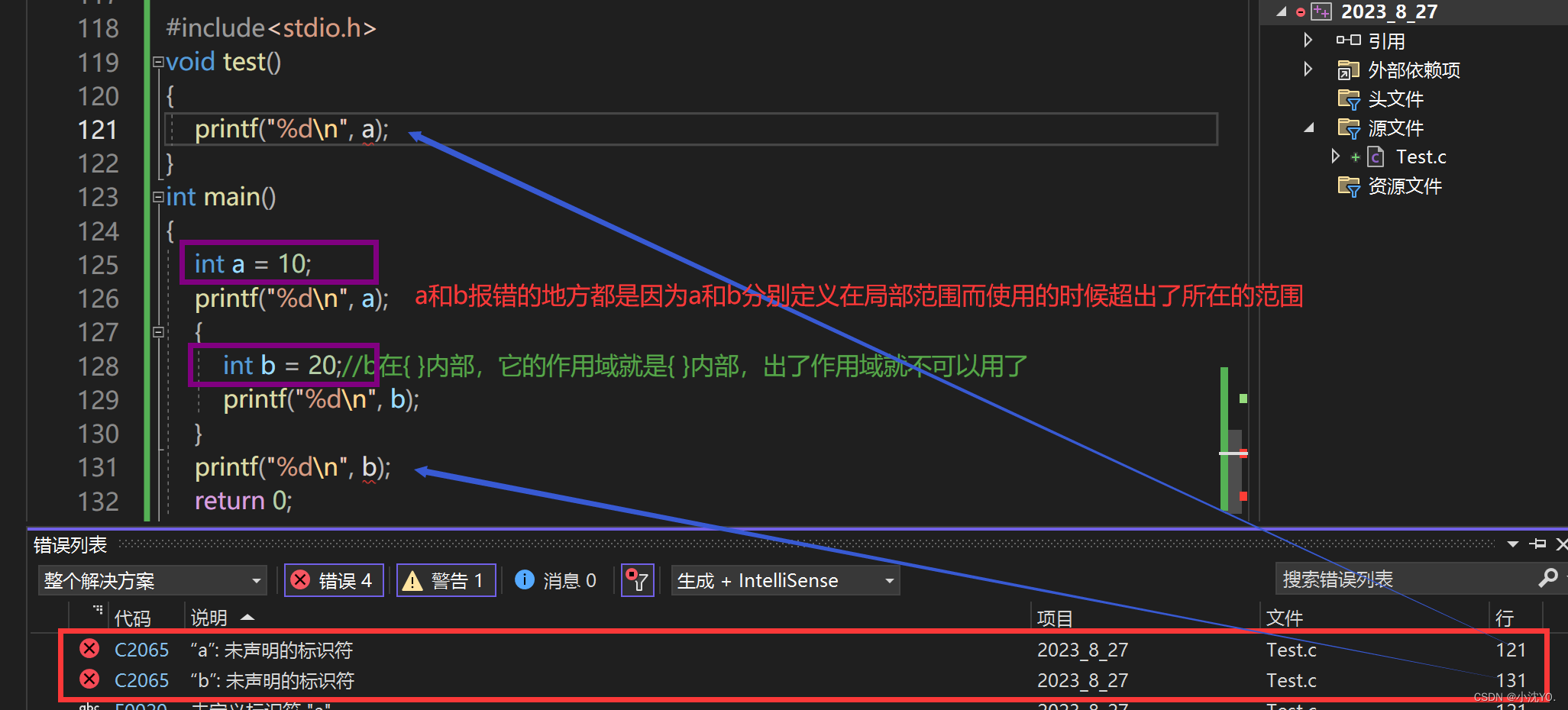This screenshot has height=710, width=1568.
Task: Pin the 错误列表 panel with auto-hide icon
Action: tap(1538, 544)
